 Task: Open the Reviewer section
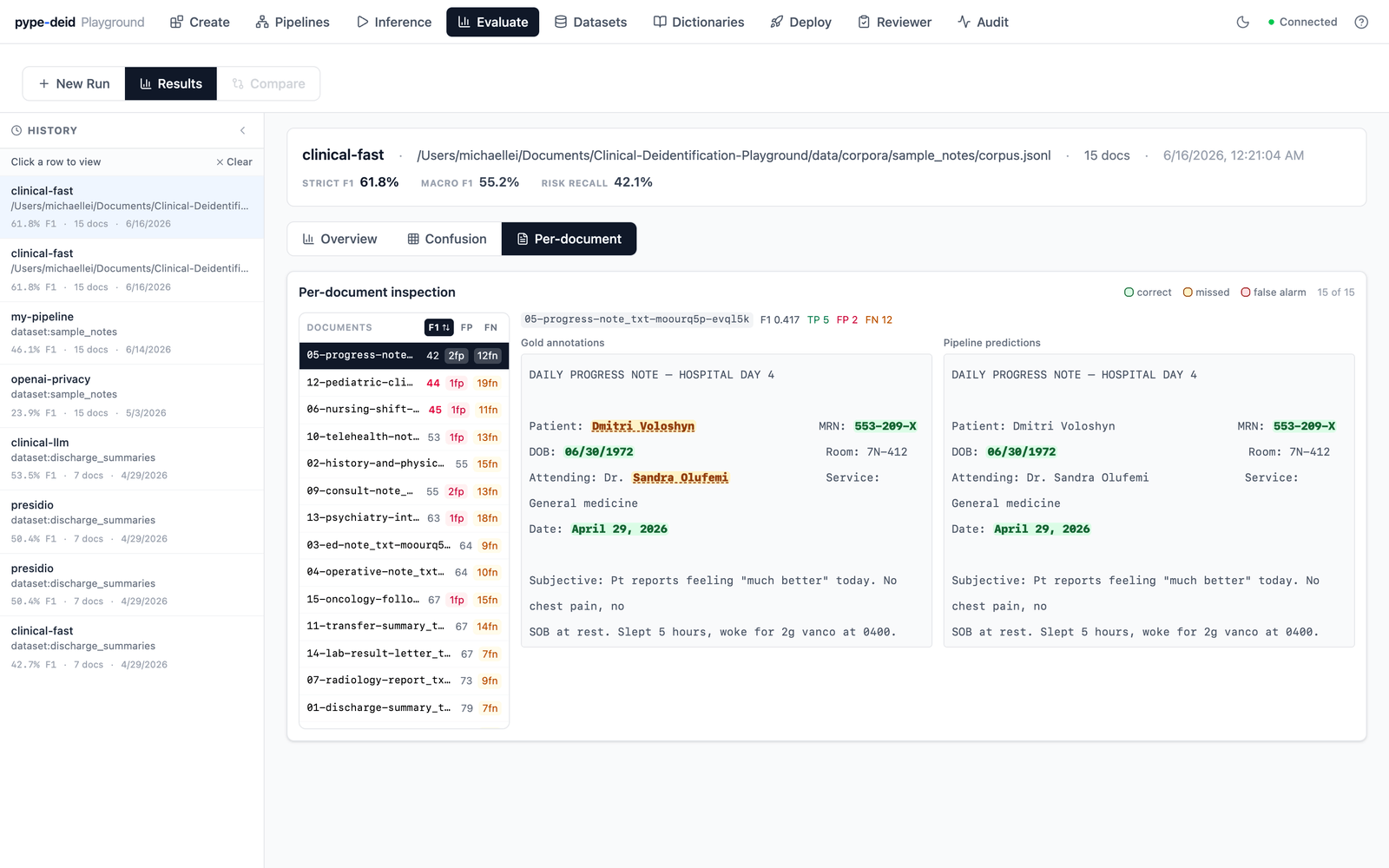[x=895, y=22]
